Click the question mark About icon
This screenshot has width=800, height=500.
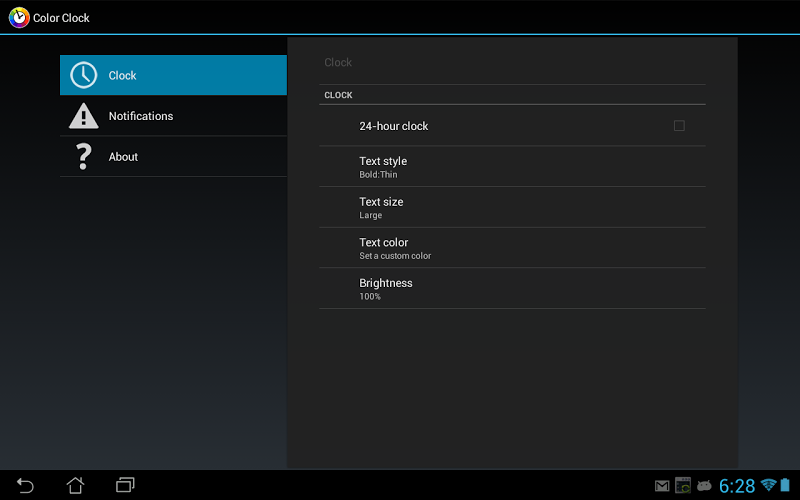pos(84,157)
